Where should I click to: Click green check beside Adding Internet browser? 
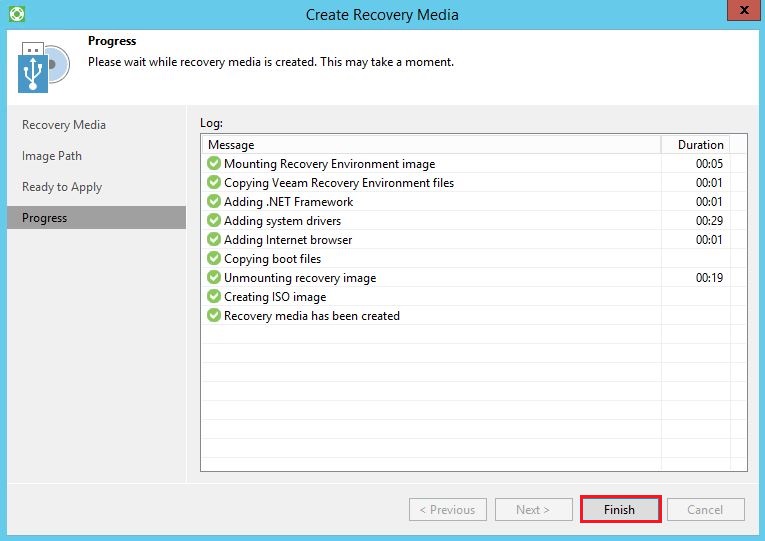(x=213, y=240)
